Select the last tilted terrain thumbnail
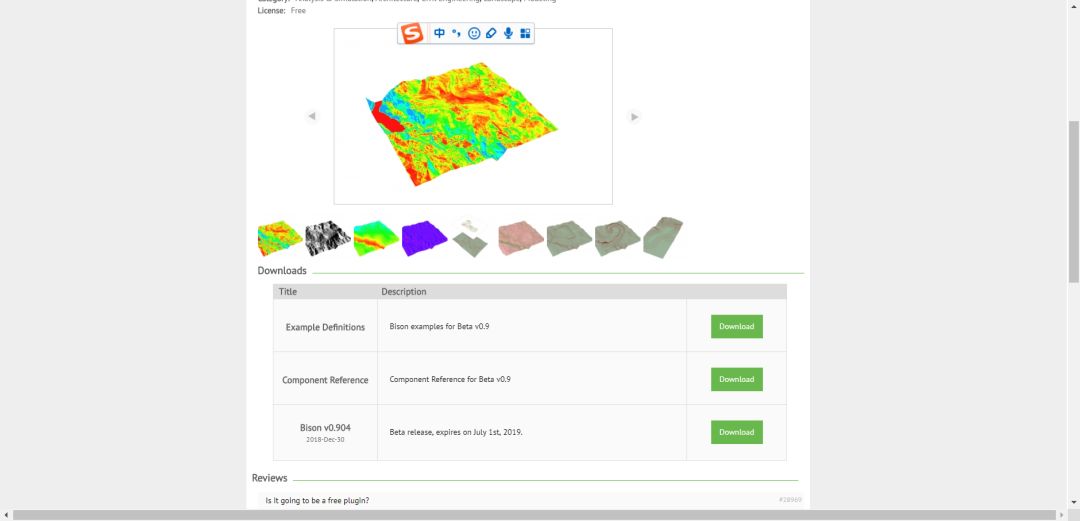 pyautogui.click(x=663, y=238)
